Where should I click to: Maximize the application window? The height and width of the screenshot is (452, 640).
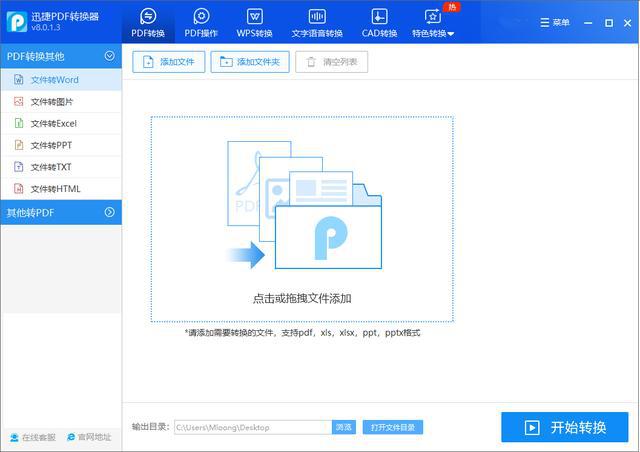609,23
